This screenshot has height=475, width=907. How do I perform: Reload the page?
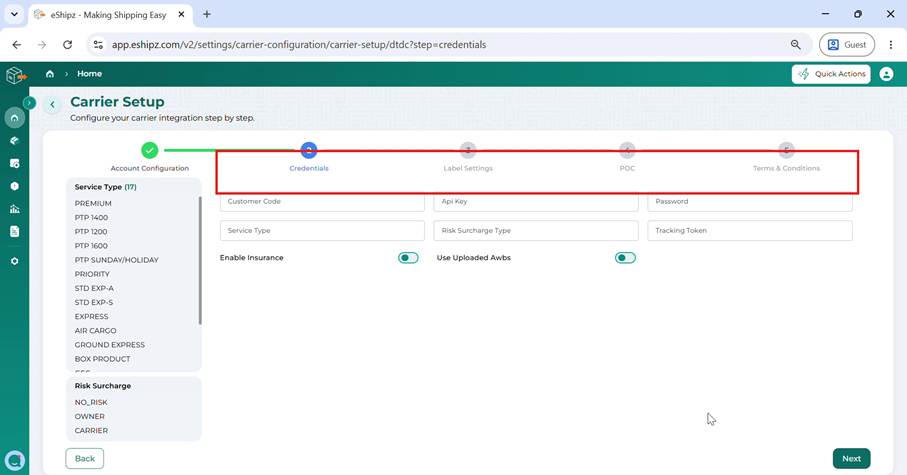tap(68, 45)
